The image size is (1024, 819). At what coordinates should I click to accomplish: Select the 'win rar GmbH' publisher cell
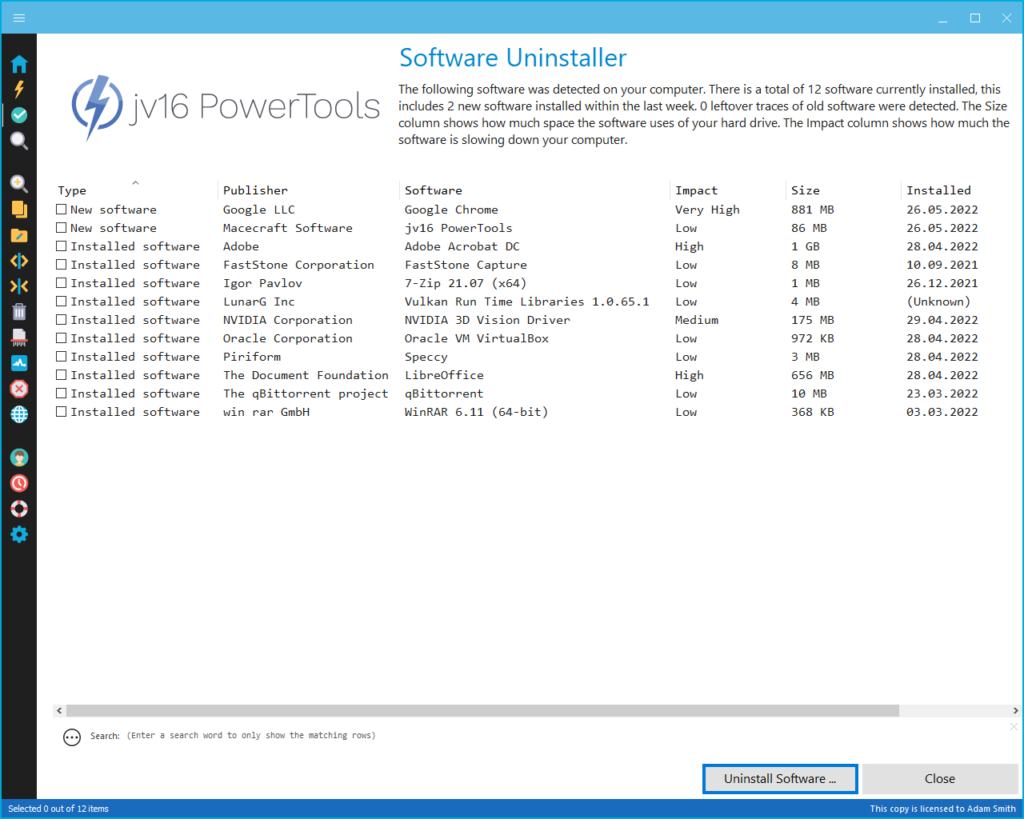pos(266,412)
